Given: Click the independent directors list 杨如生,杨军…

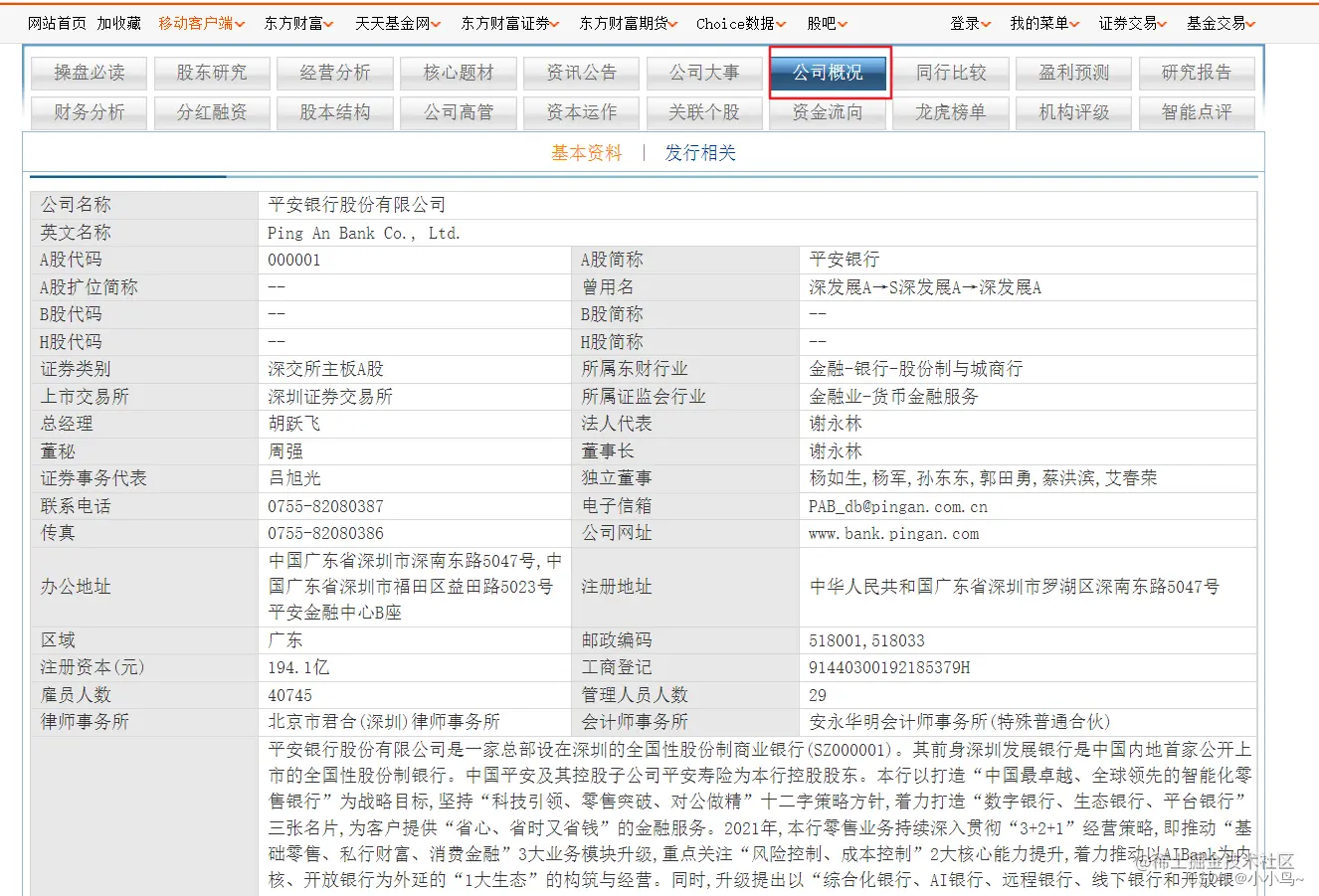Looking at the screenshot, I should 983,478.
